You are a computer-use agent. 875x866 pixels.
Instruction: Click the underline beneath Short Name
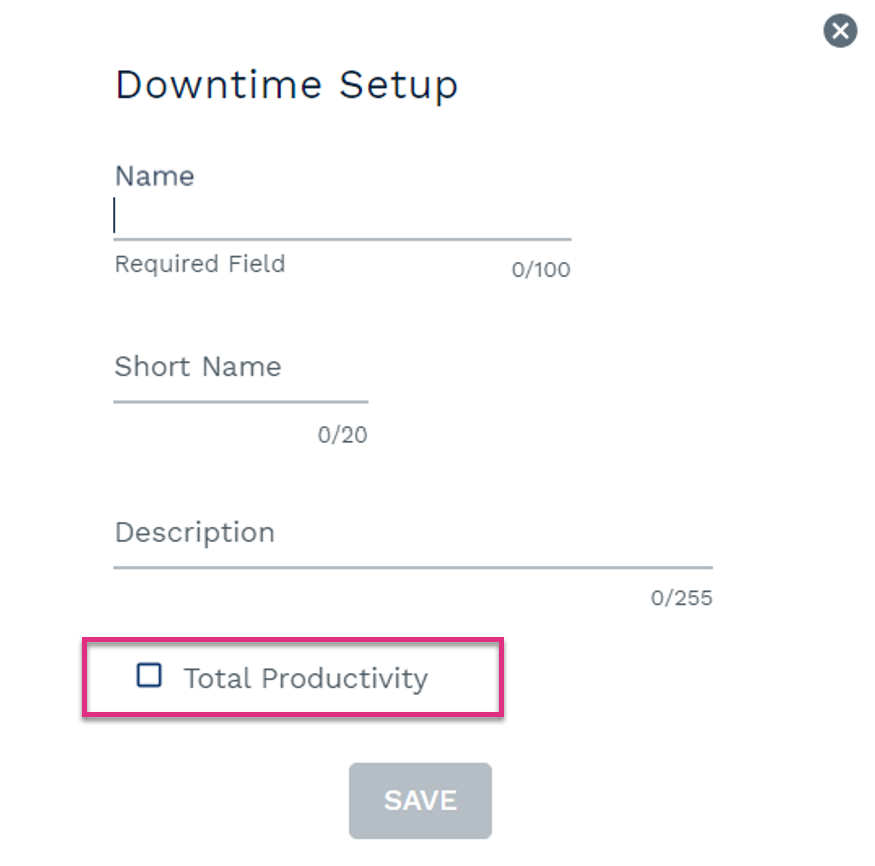coord(241,401)
